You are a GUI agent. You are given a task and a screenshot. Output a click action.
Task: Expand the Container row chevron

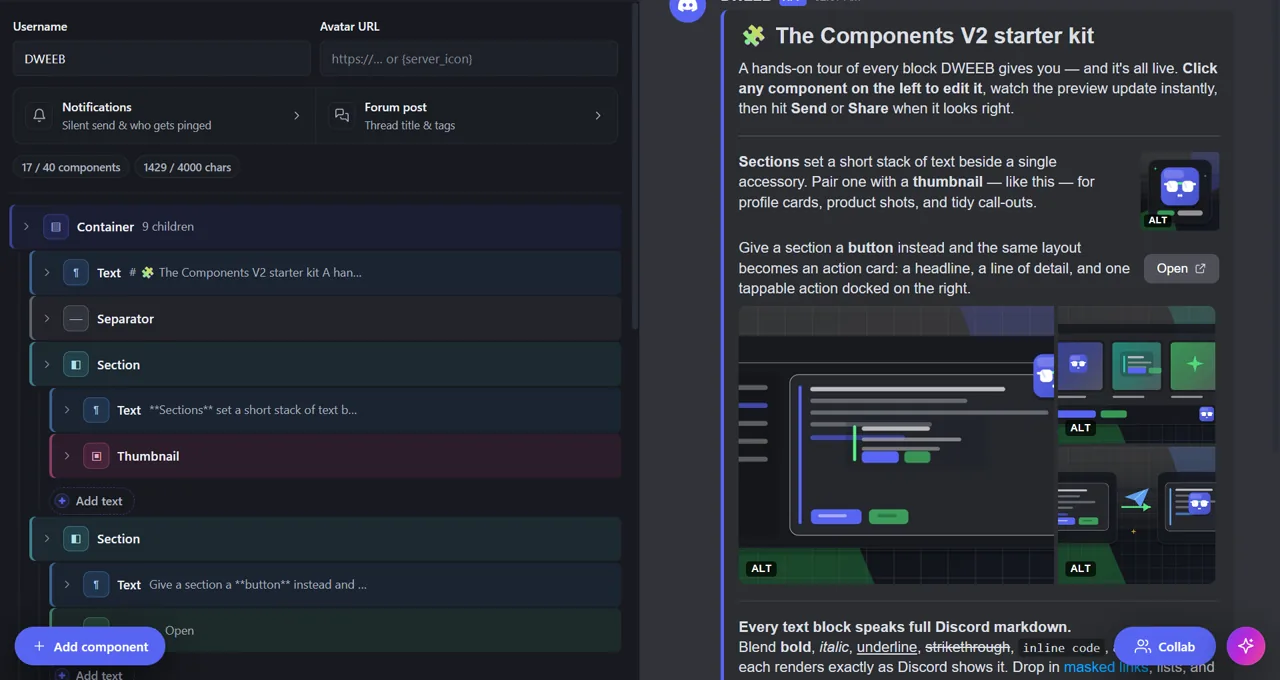pyautogui.click(x=27, y=227)
